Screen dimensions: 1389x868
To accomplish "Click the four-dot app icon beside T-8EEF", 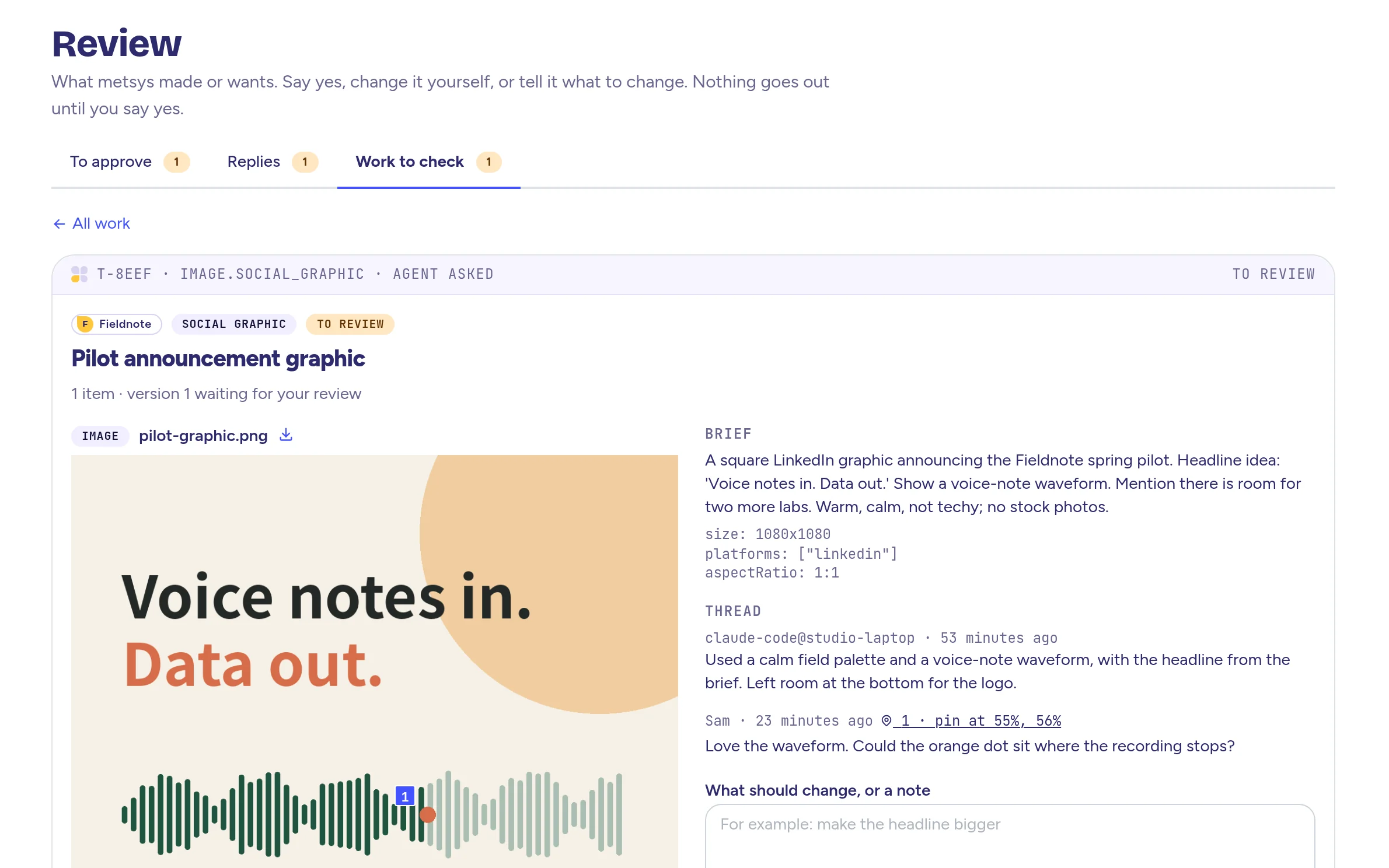I will point(79,274).
